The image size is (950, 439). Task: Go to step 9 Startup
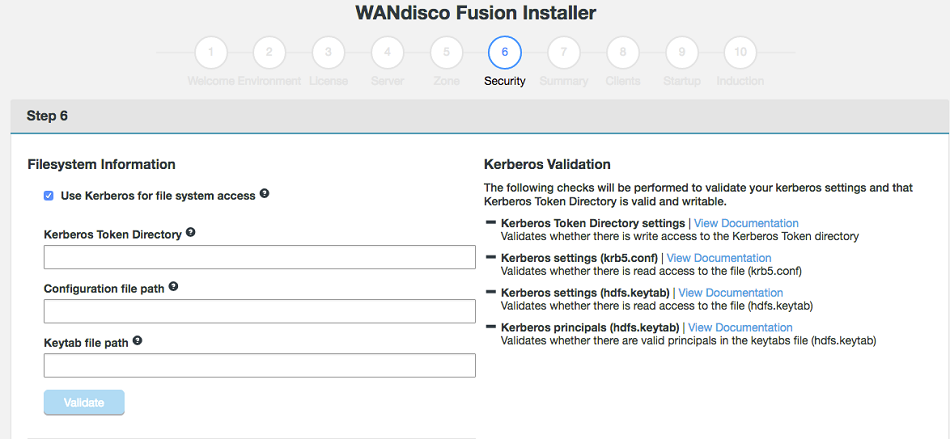pyautogui.click(x=682, y=53)
